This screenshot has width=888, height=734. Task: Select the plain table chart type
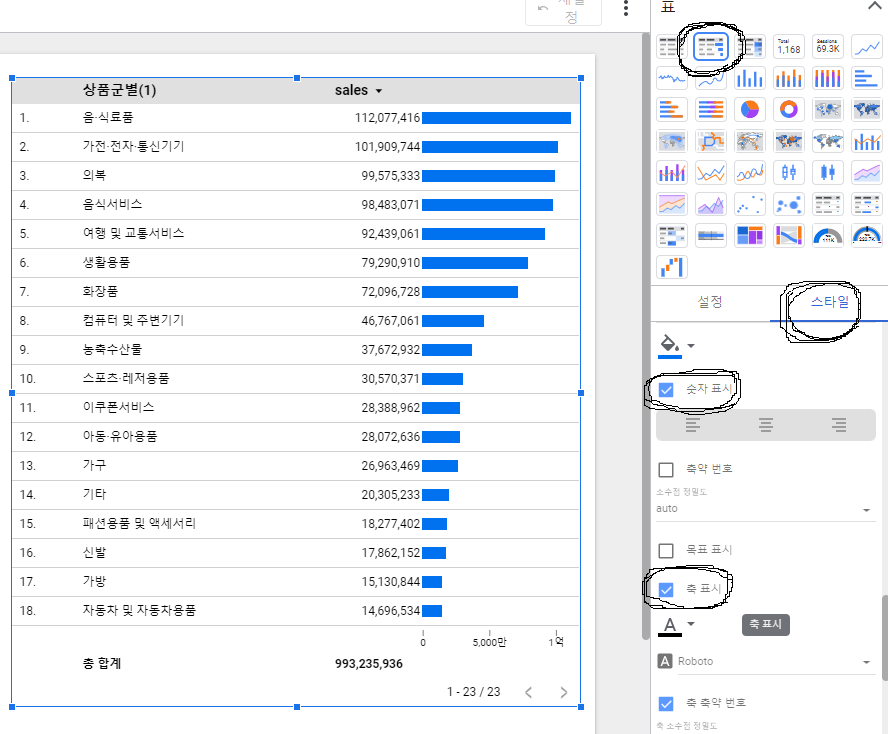(x=669, y=46)
